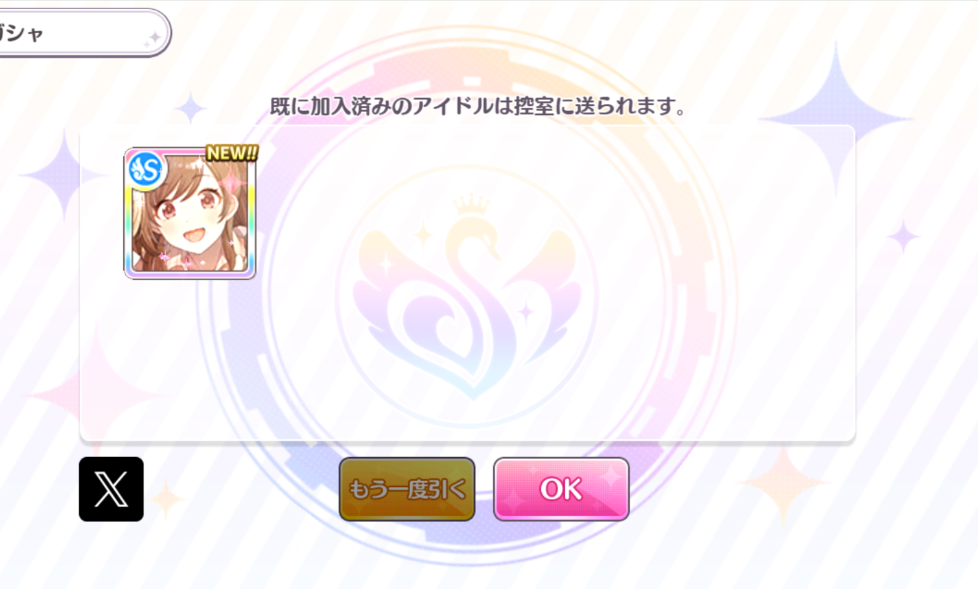
Task: Share the gacha result on X
Action: tap(111, 489)
